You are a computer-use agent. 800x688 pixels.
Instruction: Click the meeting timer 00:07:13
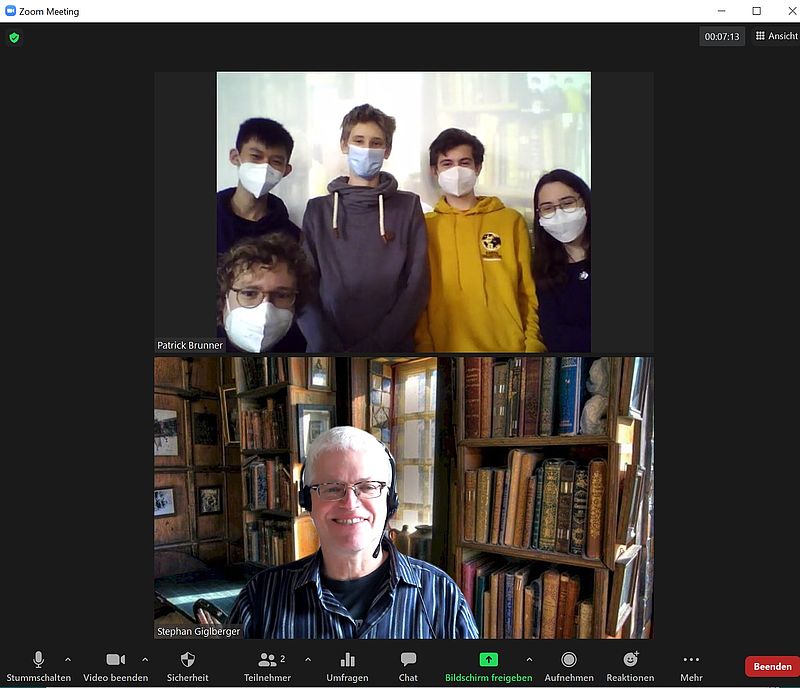tap(722, 36)
